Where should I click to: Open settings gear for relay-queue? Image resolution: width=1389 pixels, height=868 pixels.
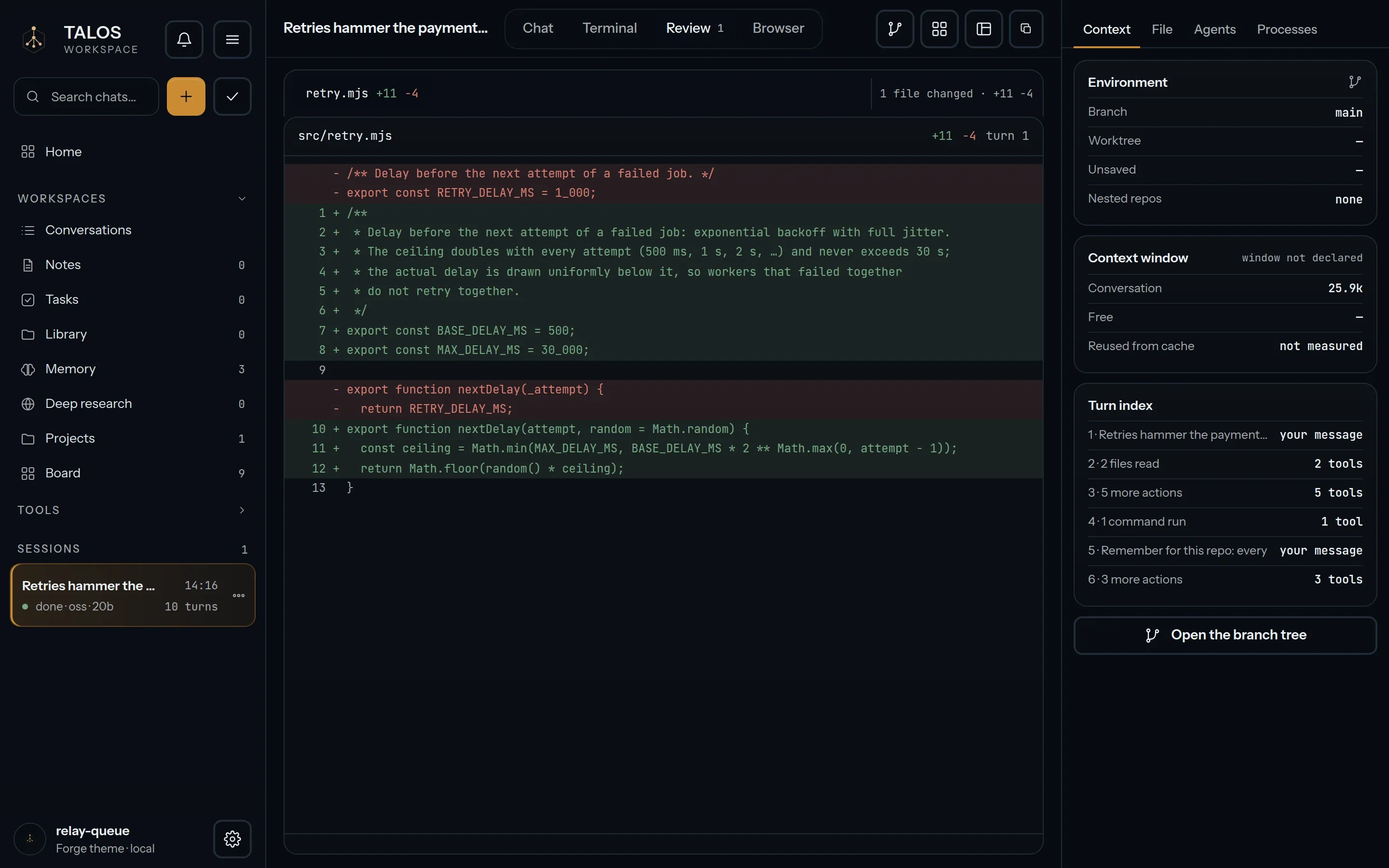point(232,839)
